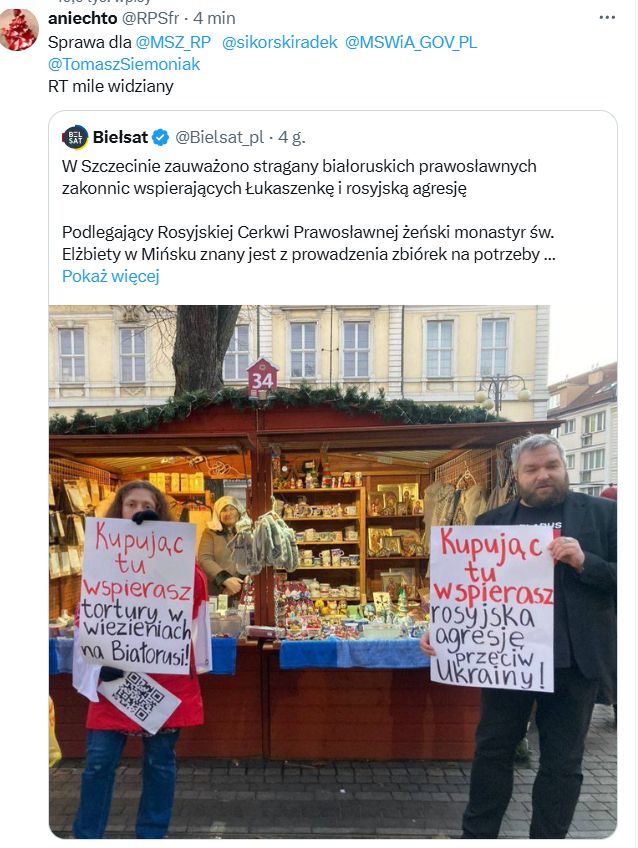Image resolution: width=638 pixels, height=848 pixels.
Task: Open the 4 min timestamp
Action: click(x=214, y=18)
